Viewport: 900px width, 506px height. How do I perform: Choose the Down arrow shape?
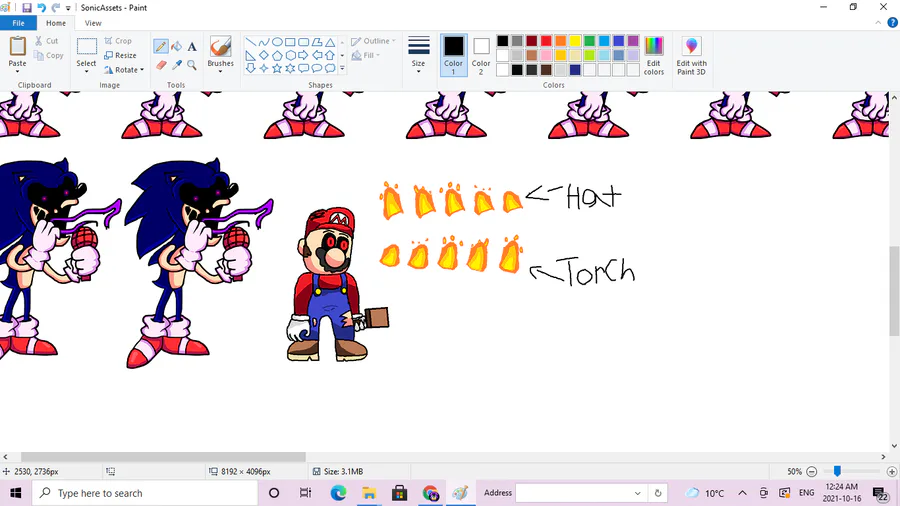click(251, 68)
